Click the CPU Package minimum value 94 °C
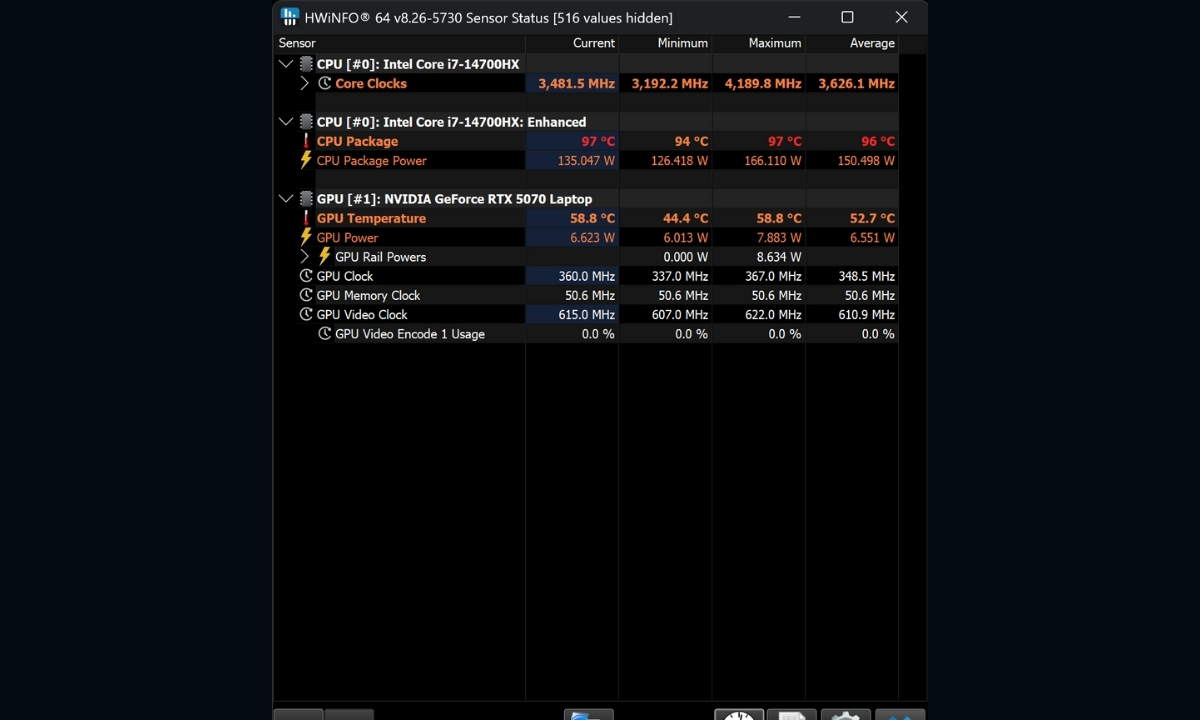The height and width of the screenshot is (720, 1200). click(x=691, y=141)
